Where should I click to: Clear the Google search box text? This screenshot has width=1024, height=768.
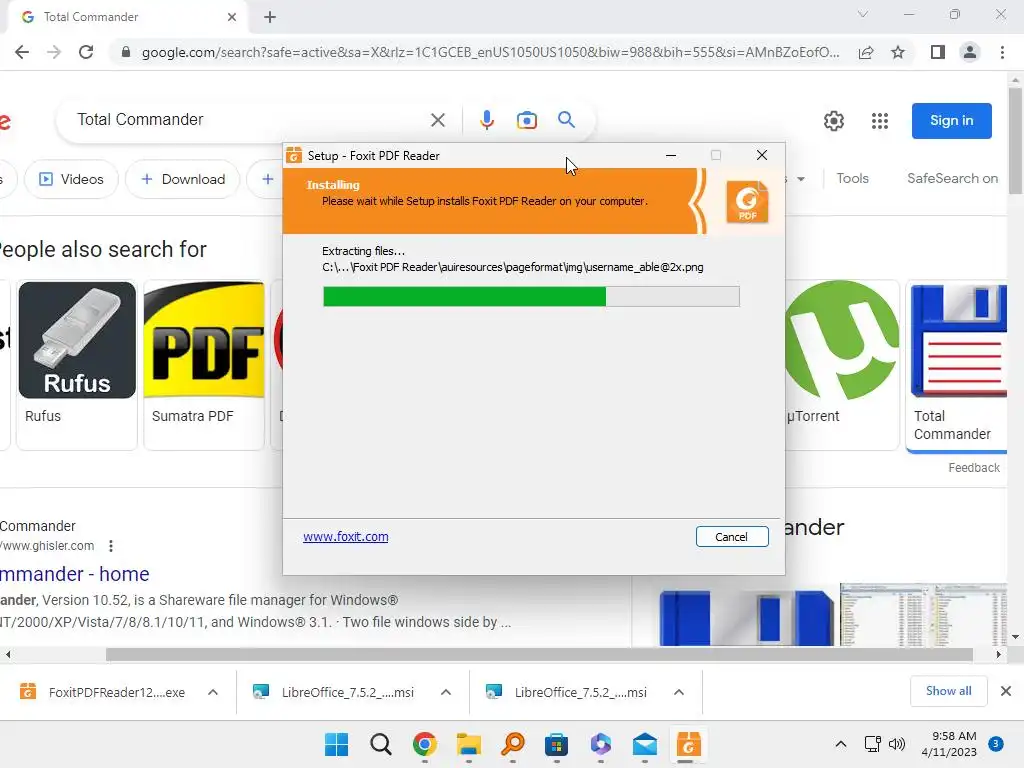pyautogui.click(x=438, y=120)
